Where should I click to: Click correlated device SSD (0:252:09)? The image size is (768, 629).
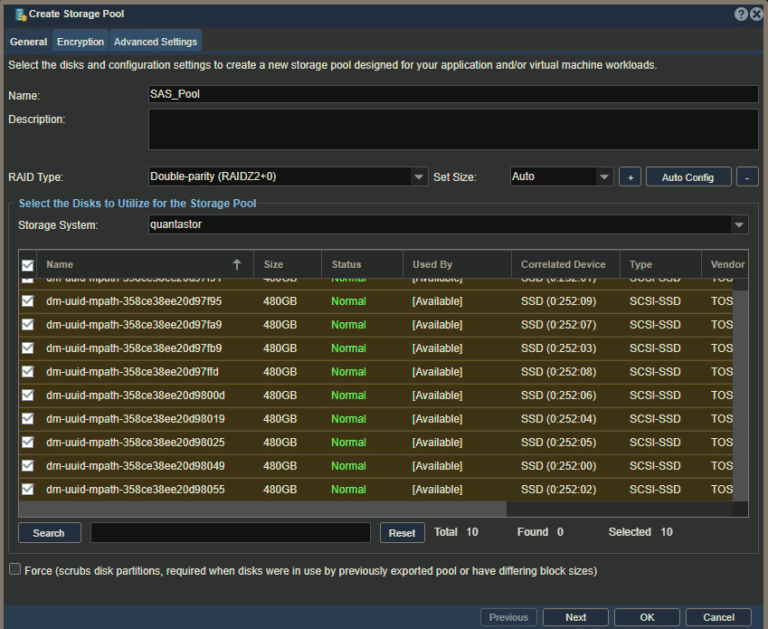point(558,301)
